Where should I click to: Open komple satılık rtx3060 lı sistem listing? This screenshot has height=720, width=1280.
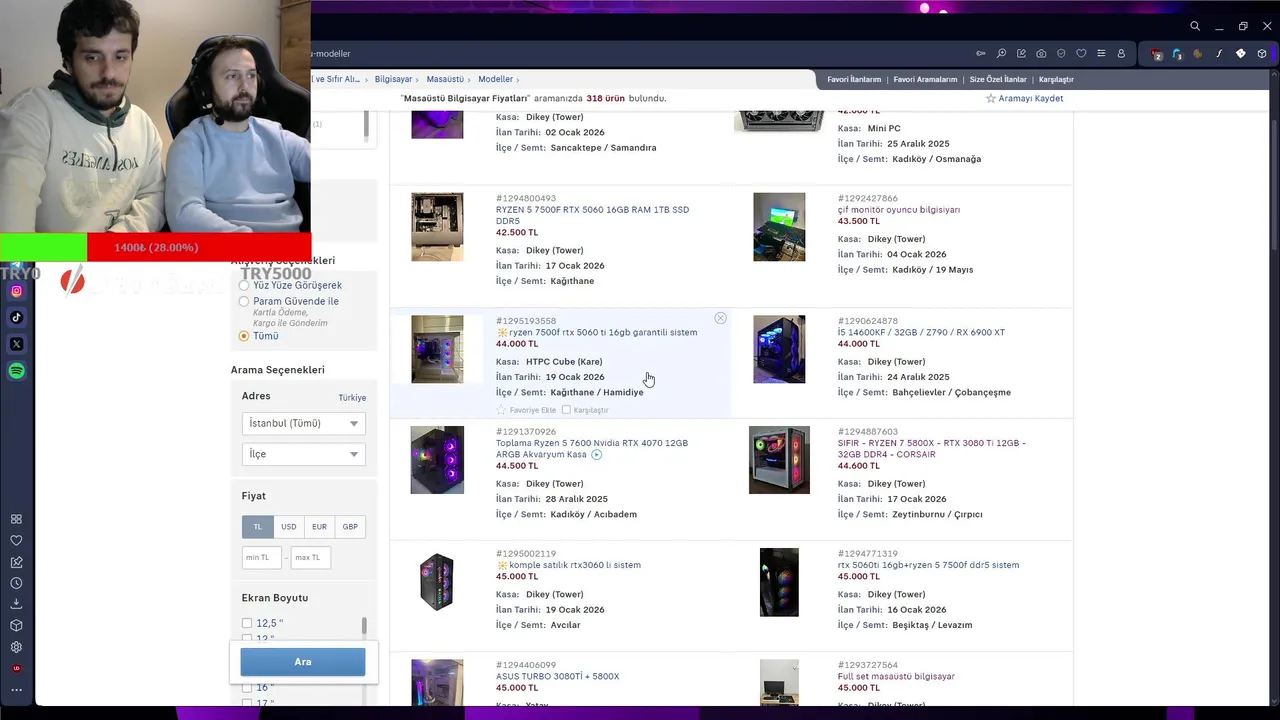point(568,565)
